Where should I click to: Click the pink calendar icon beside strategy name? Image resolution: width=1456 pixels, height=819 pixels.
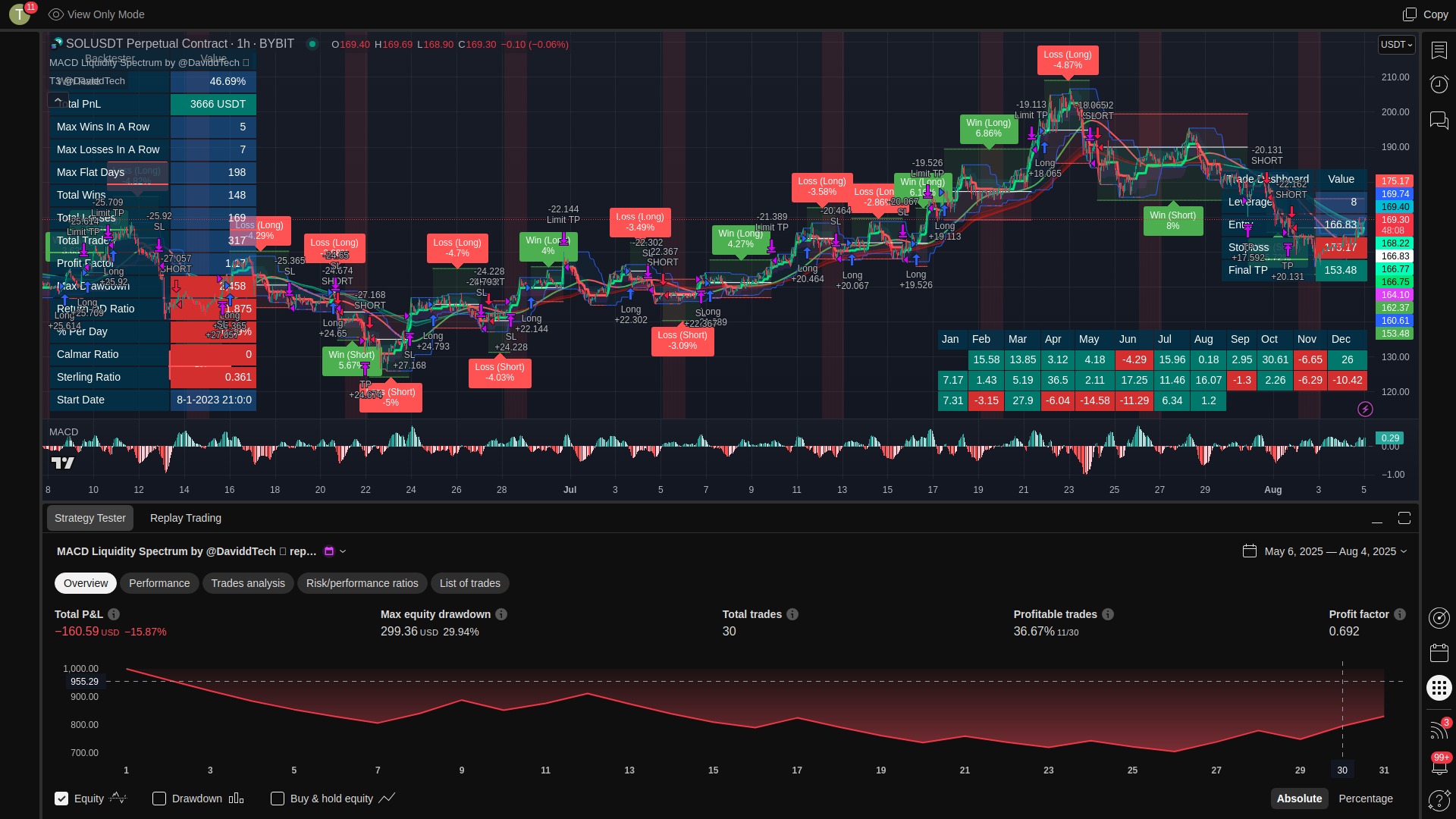[329, 551]
